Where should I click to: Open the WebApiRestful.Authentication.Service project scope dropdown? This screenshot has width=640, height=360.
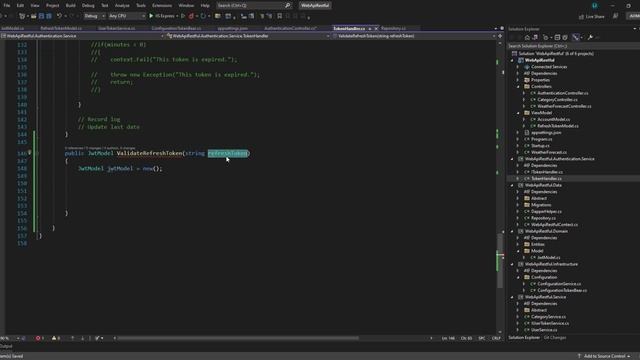(82, 36)
